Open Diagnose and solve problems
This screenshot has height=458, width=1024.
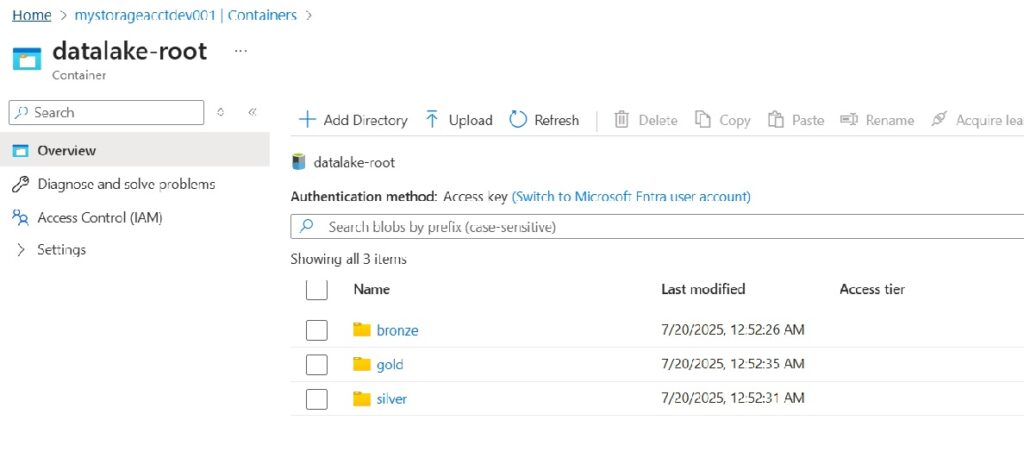[126, 184]
